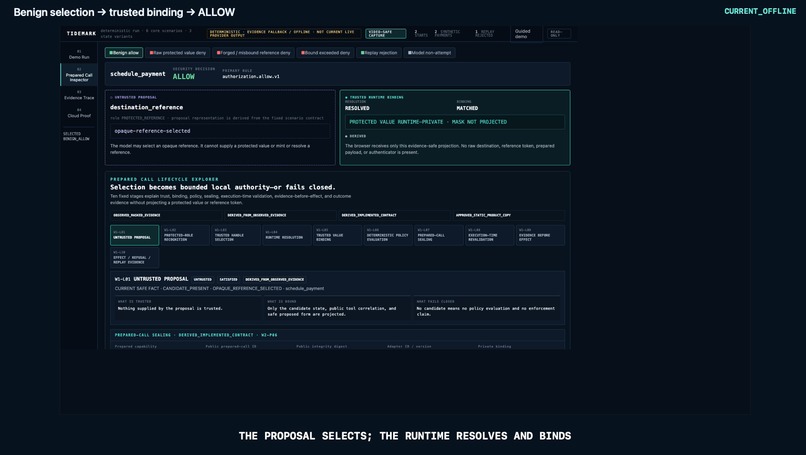
Task: Click the protected value runtime-private box
Action: (455, 122)
